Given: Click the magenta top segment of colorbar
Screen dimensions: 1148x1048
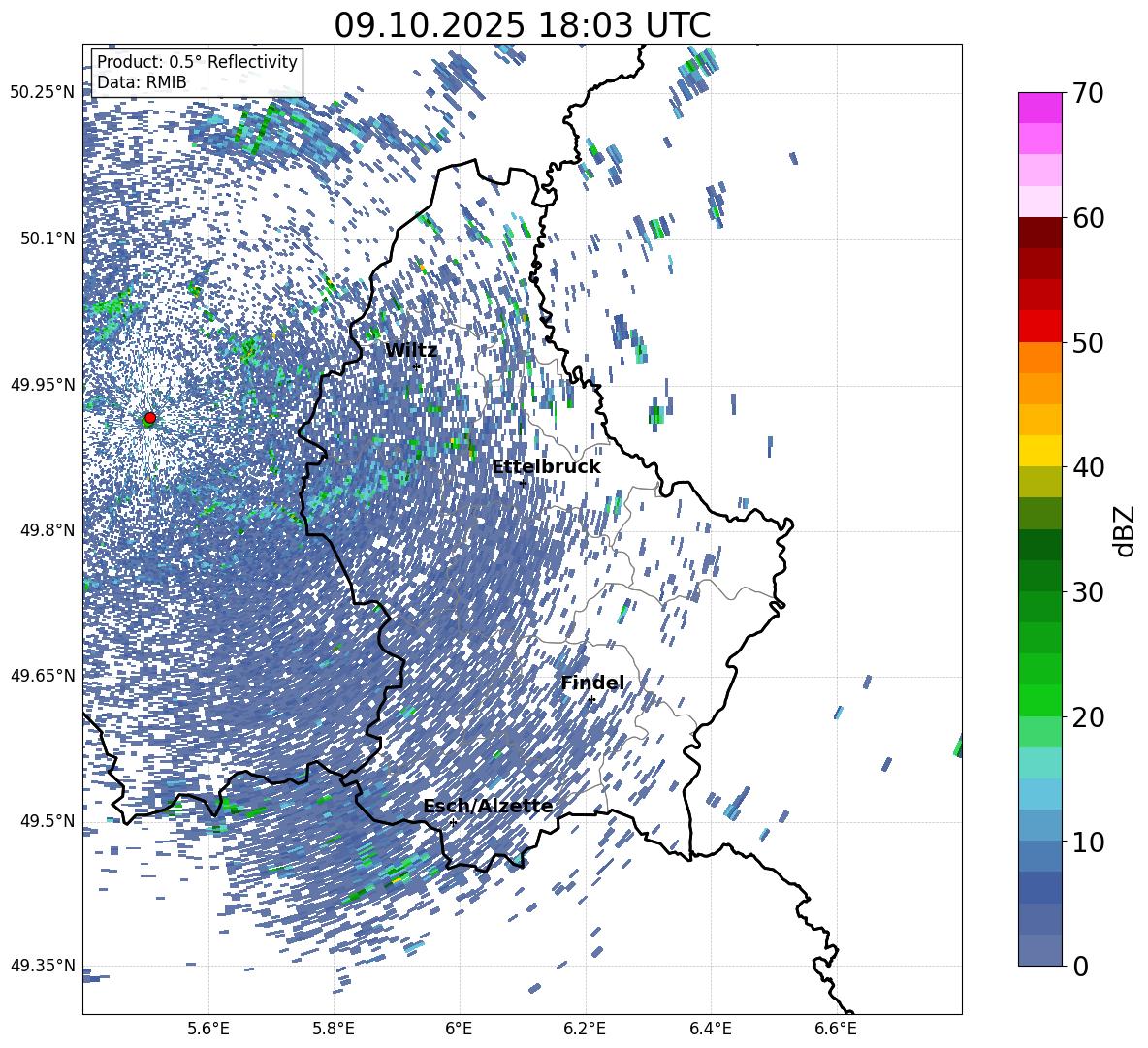Looking at the screenshot, I should [1039, 108].
